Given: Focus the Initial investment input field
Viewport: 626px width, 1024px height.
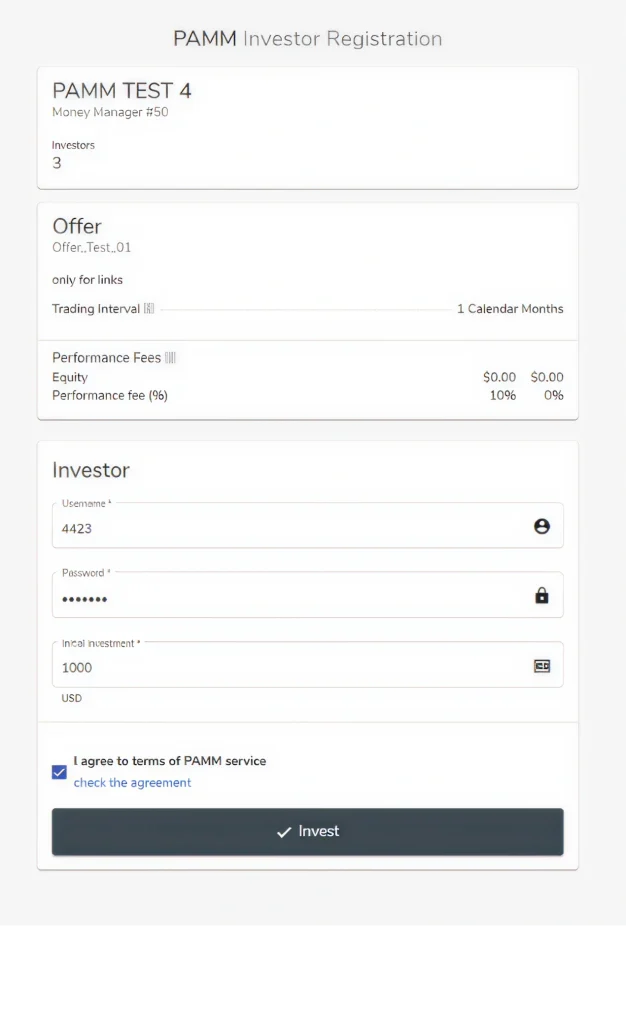Looking at the screenshot, I should coord(307,665).
